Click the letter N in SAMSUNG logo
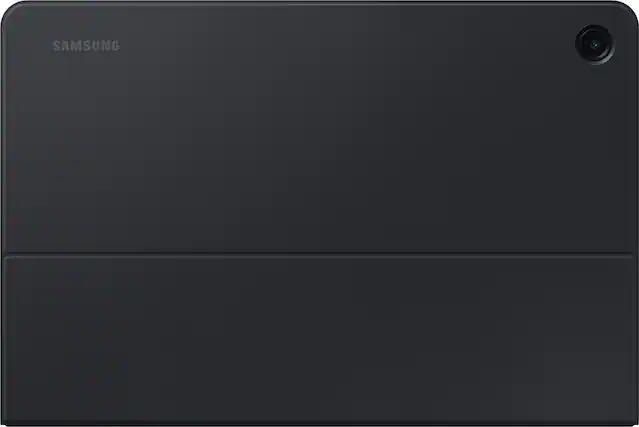 tap(105, 46)
